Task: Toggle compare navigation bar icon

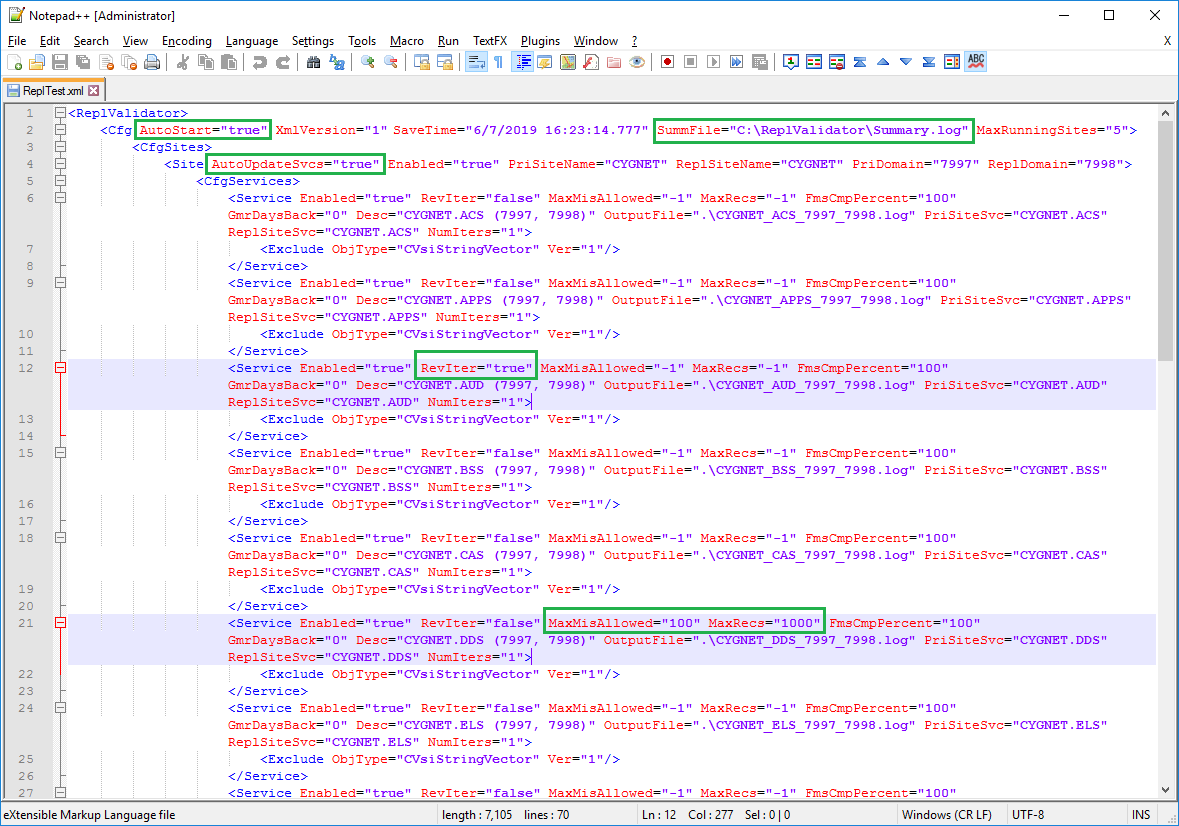Action: point(952,62)
